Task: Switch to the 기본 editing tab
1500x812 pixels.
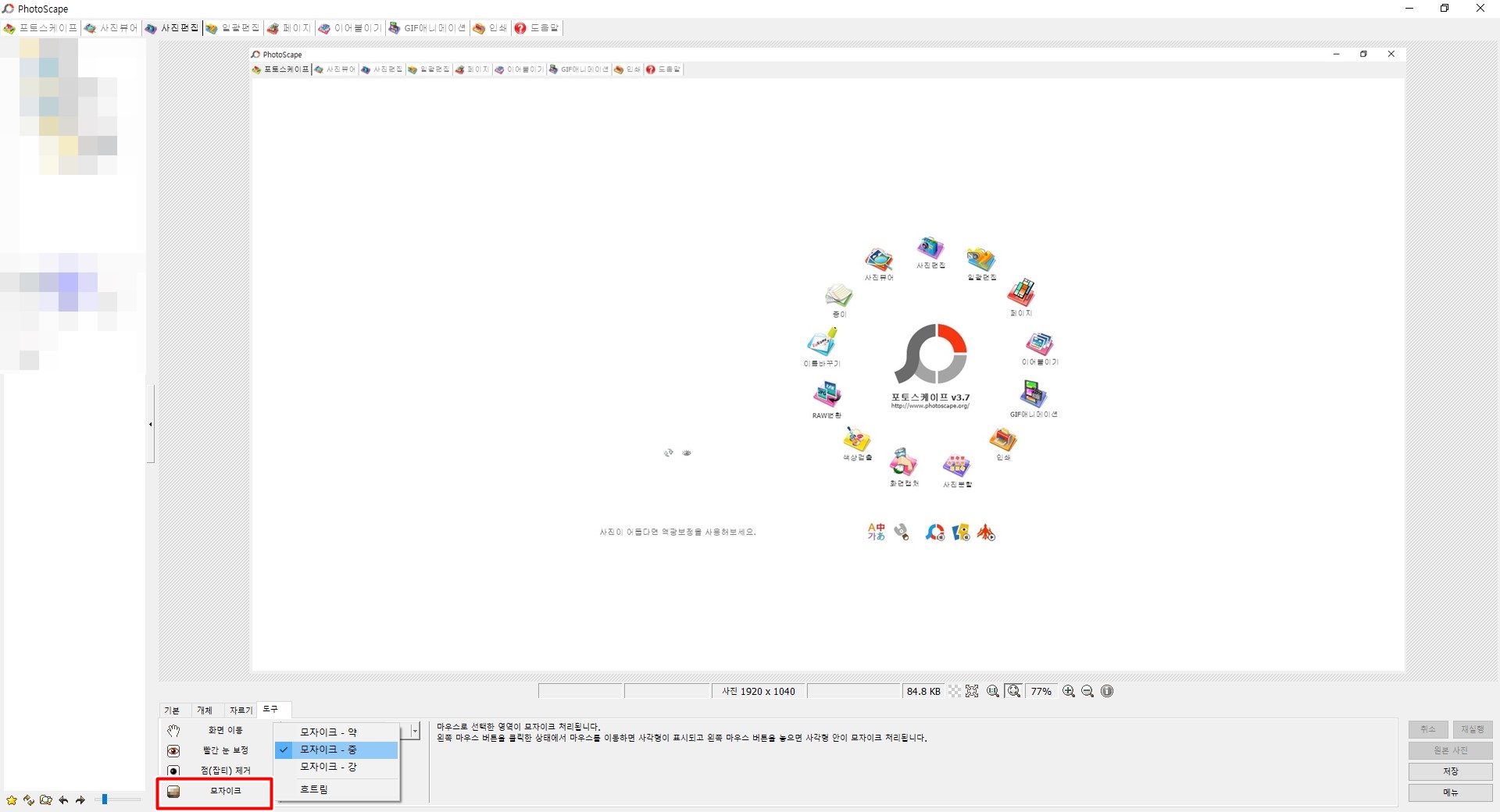Action: [x=172, y=710]
